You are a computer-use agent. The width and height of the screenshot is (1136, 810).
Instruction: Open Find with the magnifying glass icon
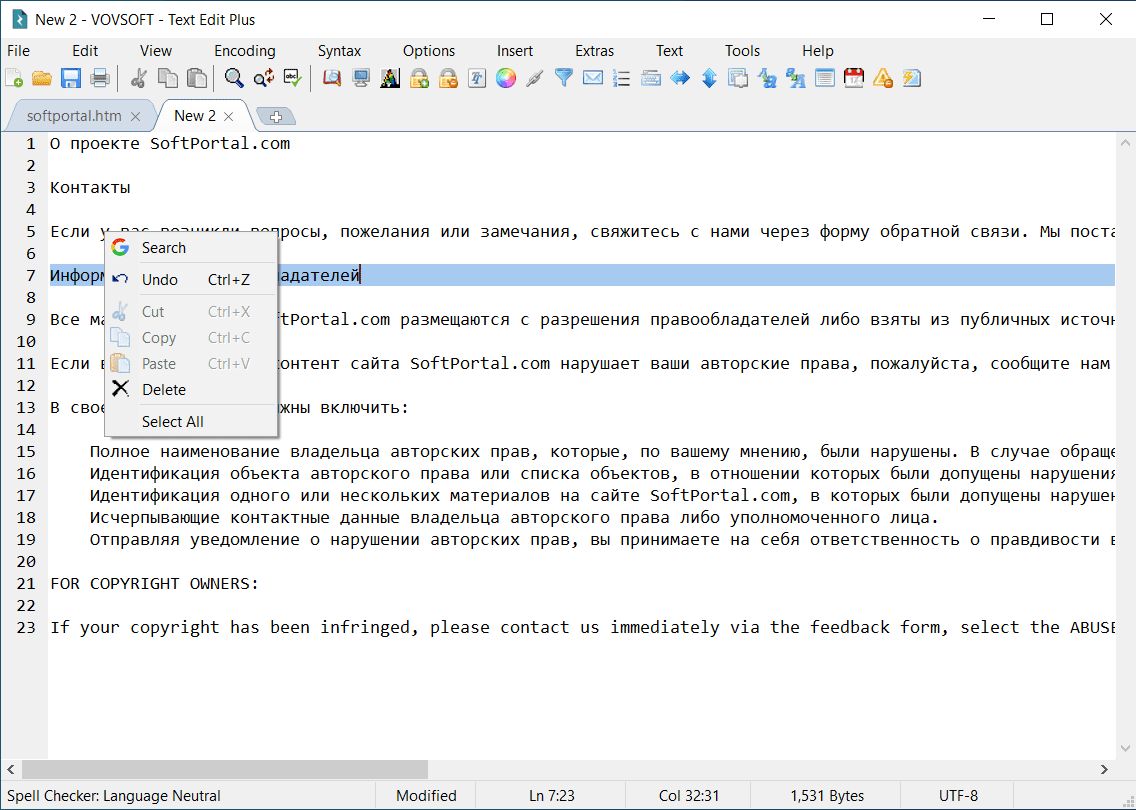coord(234,78)
